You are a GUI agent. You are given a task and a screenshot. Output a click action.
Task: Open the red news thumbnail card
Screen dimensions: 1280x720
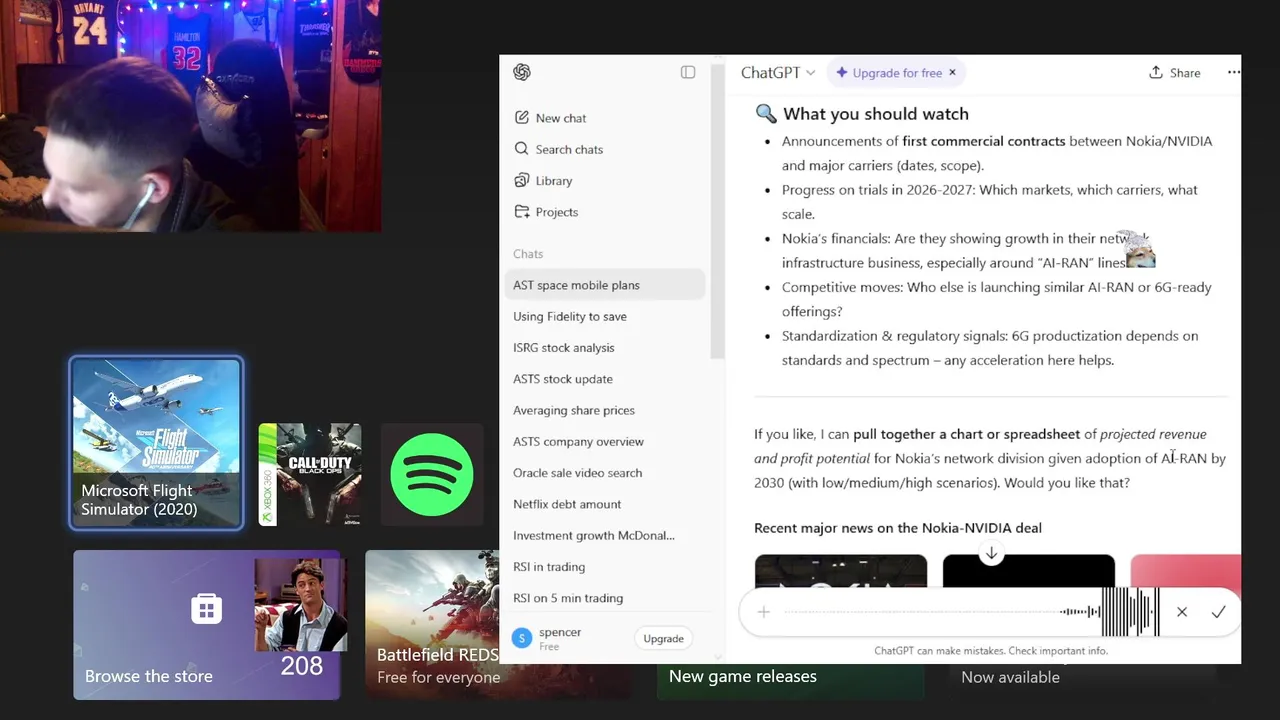pos(1186,571)
